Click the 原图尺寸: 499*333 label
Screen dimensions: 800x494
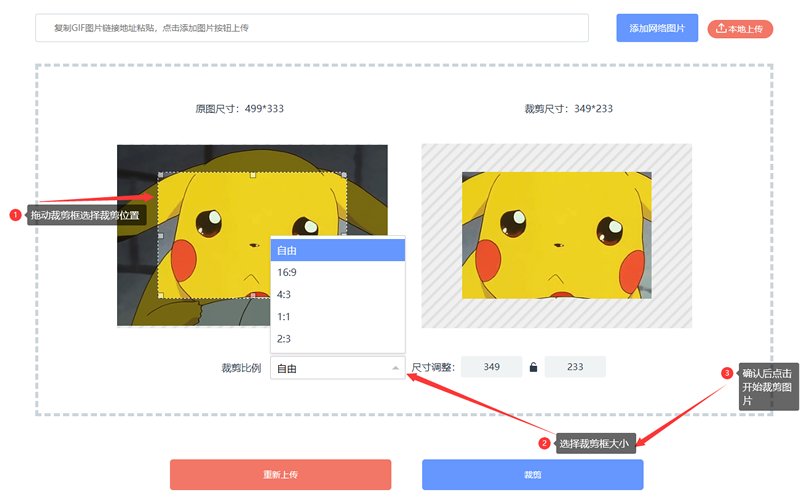coord(239,109)
